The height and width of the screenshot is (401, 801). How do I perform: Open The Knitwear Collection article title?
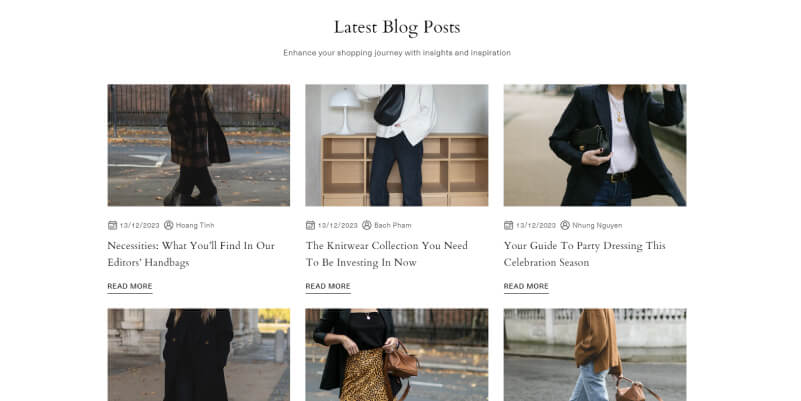[x=387, y=254]
